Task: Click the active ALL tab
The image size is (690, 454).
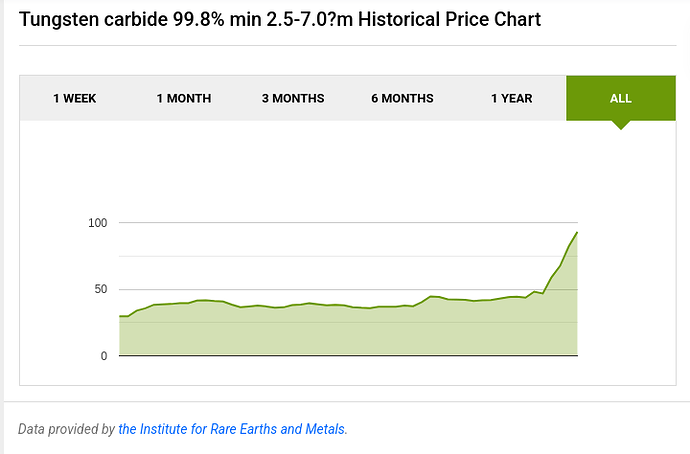Action: coord(621,98)
